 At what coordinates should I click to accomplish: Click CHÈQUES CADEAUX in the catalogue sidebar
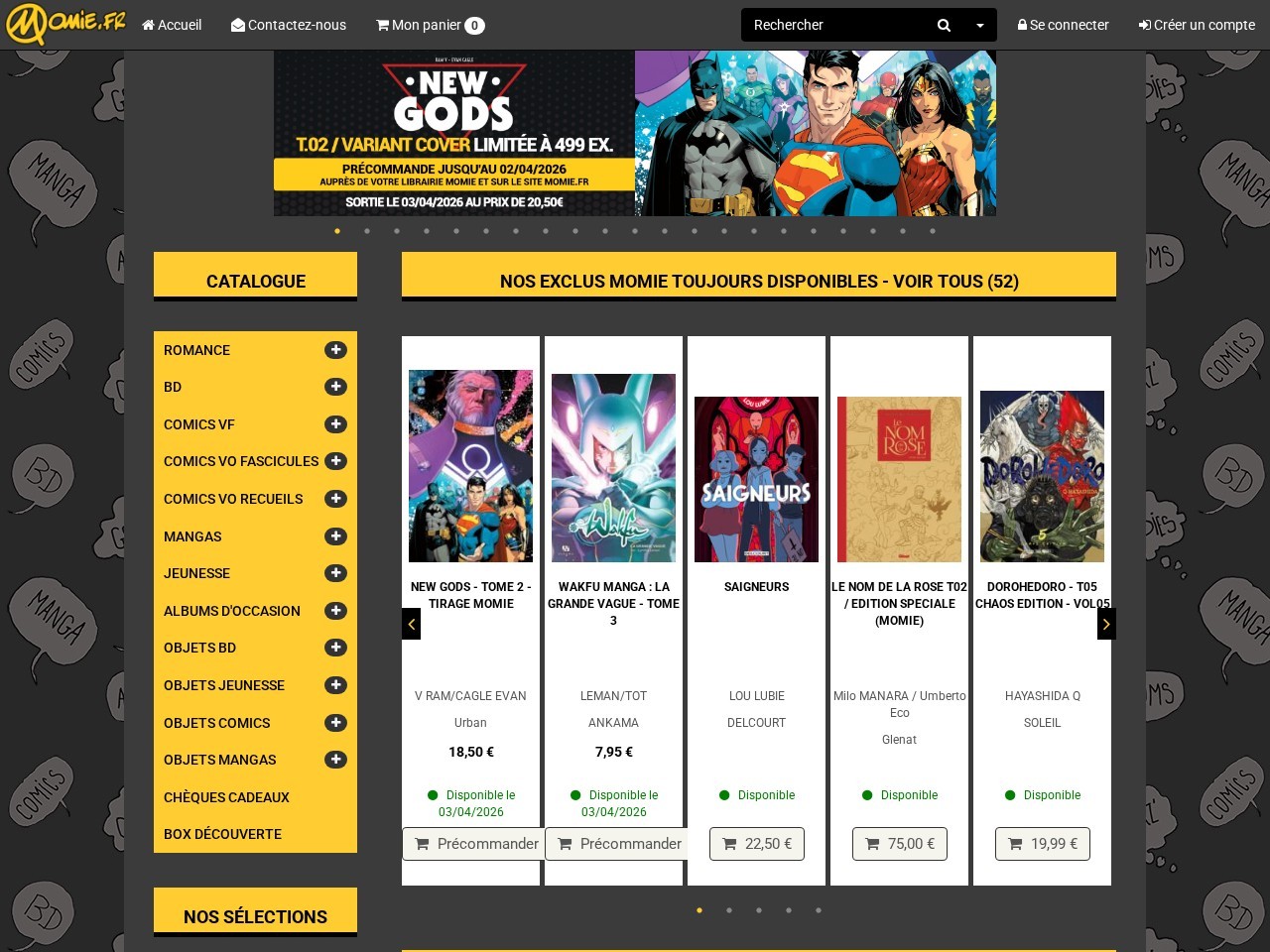coord(226,797)
